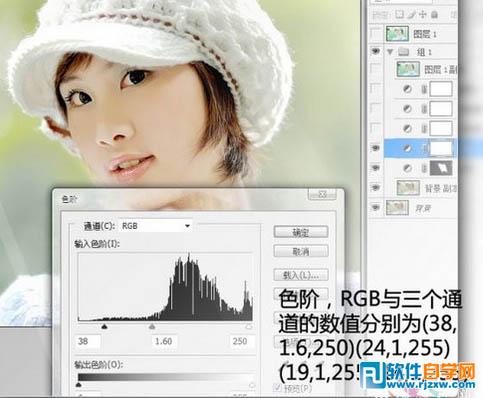Click the chain link icon on masked adjustment layer
The image size is (483, 398).
click(424, 168)
